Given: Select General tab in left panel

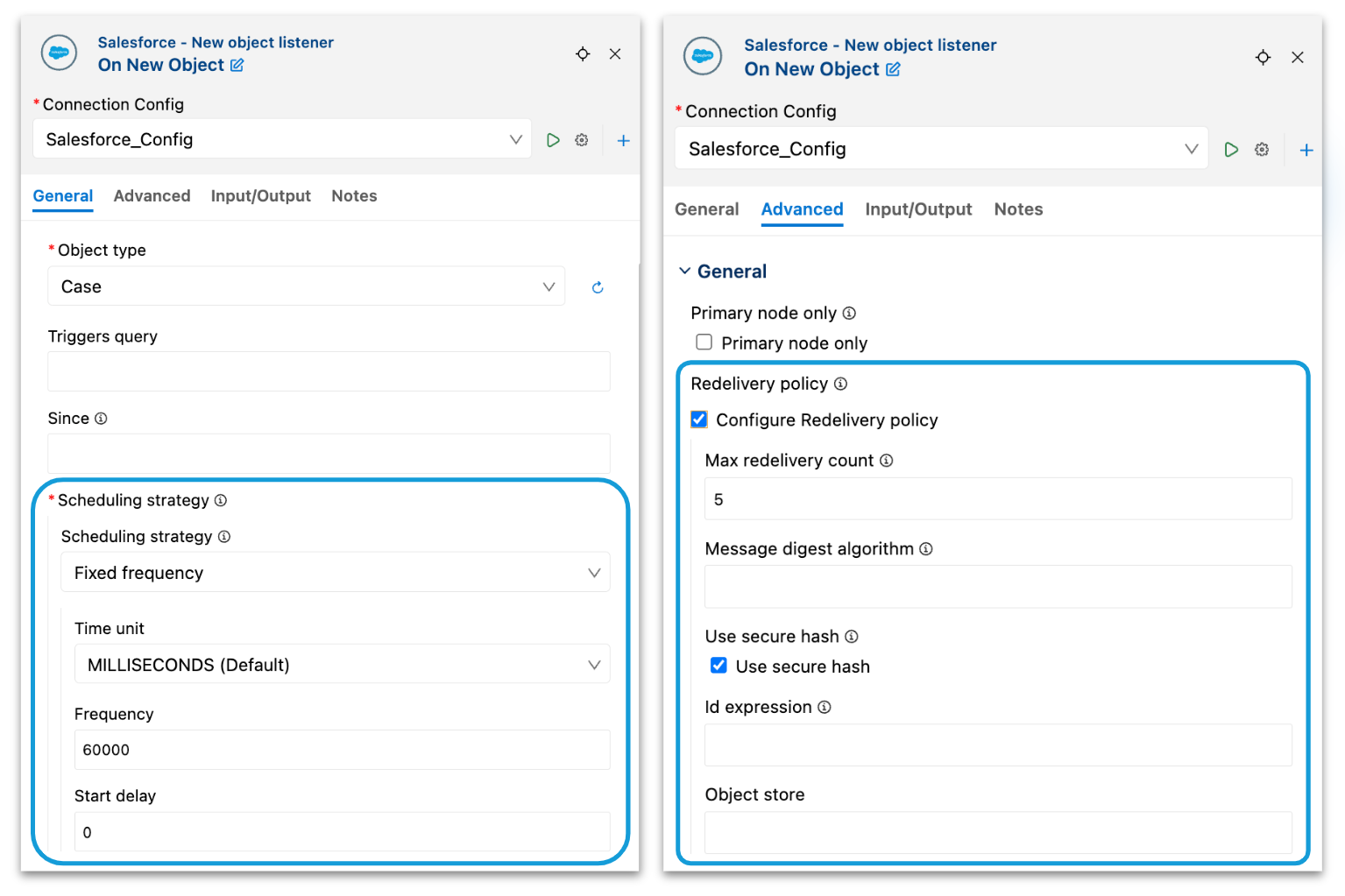Looking at the screenshot, I should point(63,196).
